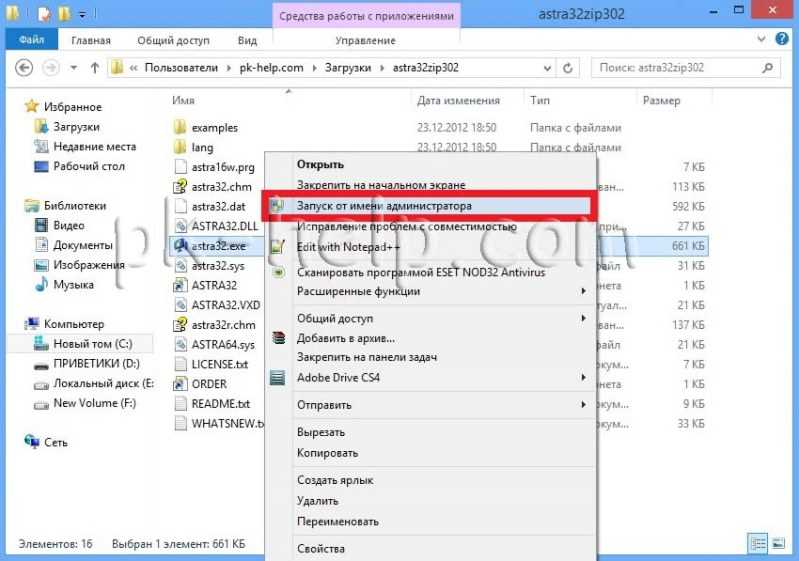This screenshot has width=799, height=561.
Task: Choose 'Запуск от имени администратора'
Action: point(384,205)
